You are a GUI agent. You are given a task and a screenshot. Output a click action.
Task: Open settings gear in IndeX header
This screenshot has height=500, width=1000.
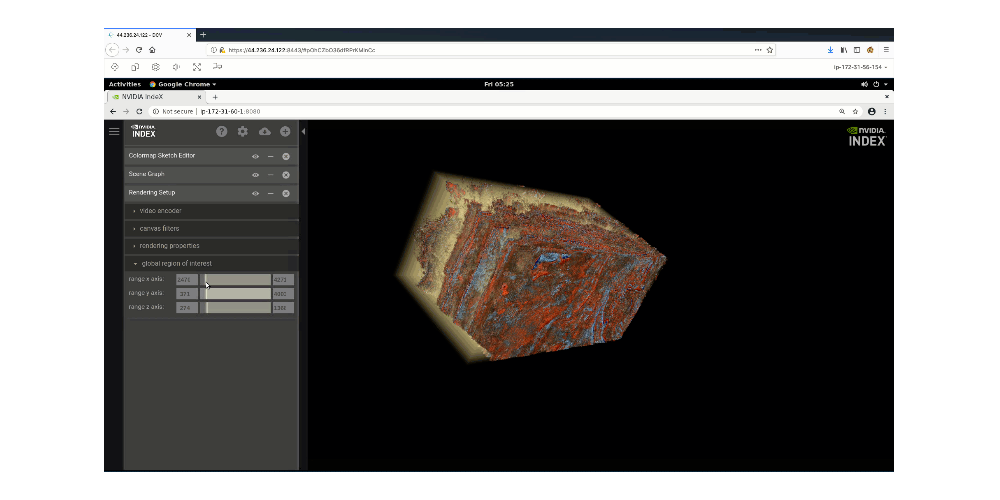tap(243, 131)
